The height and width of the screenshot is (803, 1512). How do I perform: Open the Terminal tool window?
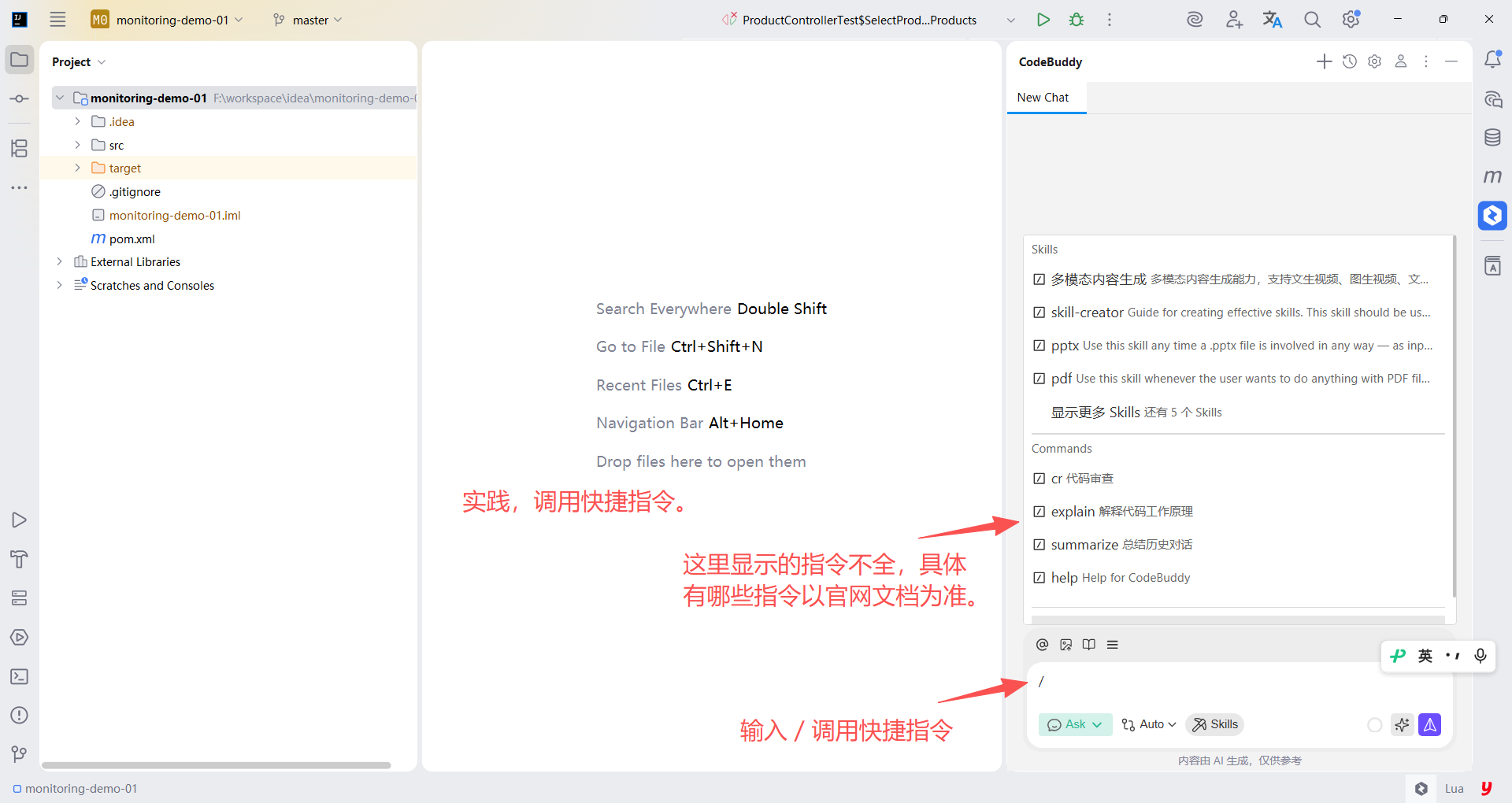pos(20,676)
